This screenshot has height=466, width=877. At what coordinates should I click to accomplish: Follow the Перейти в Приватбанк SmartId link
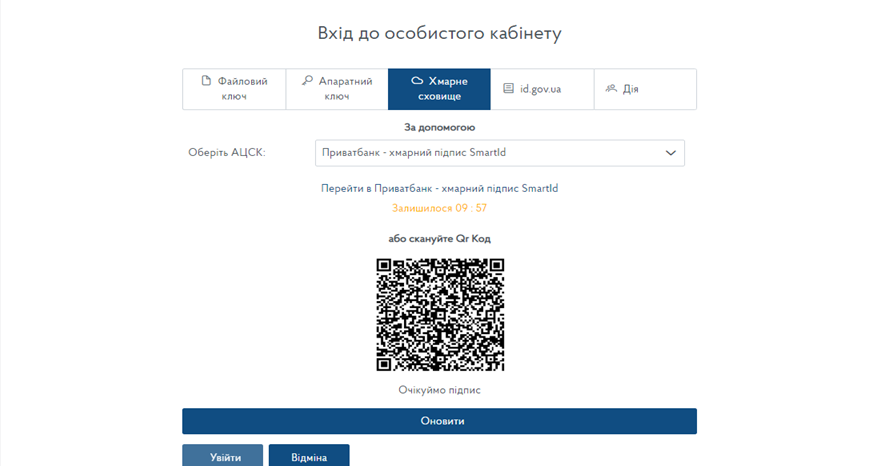pos(439,189)
